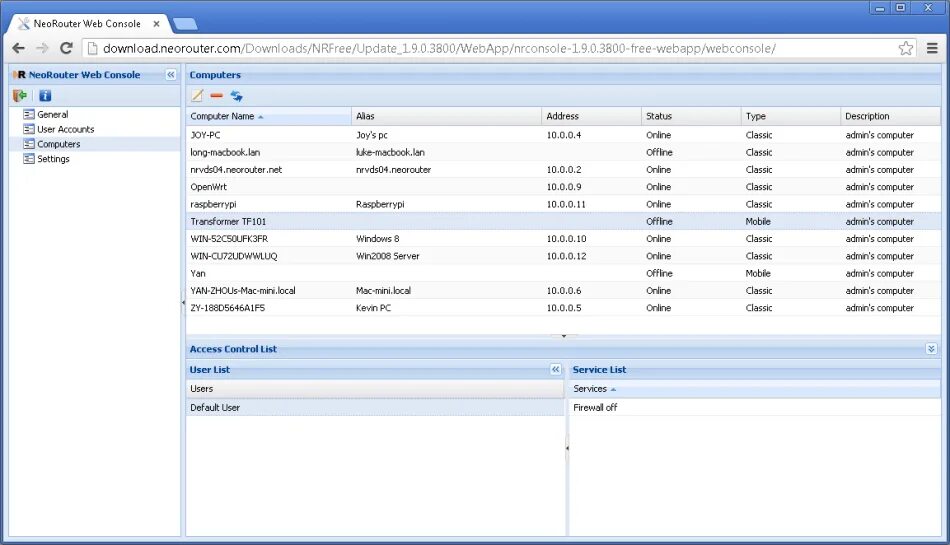Collapse the NeoRouter Web Console sidebar panel
The image size is (950, 545).
point(171,74)
